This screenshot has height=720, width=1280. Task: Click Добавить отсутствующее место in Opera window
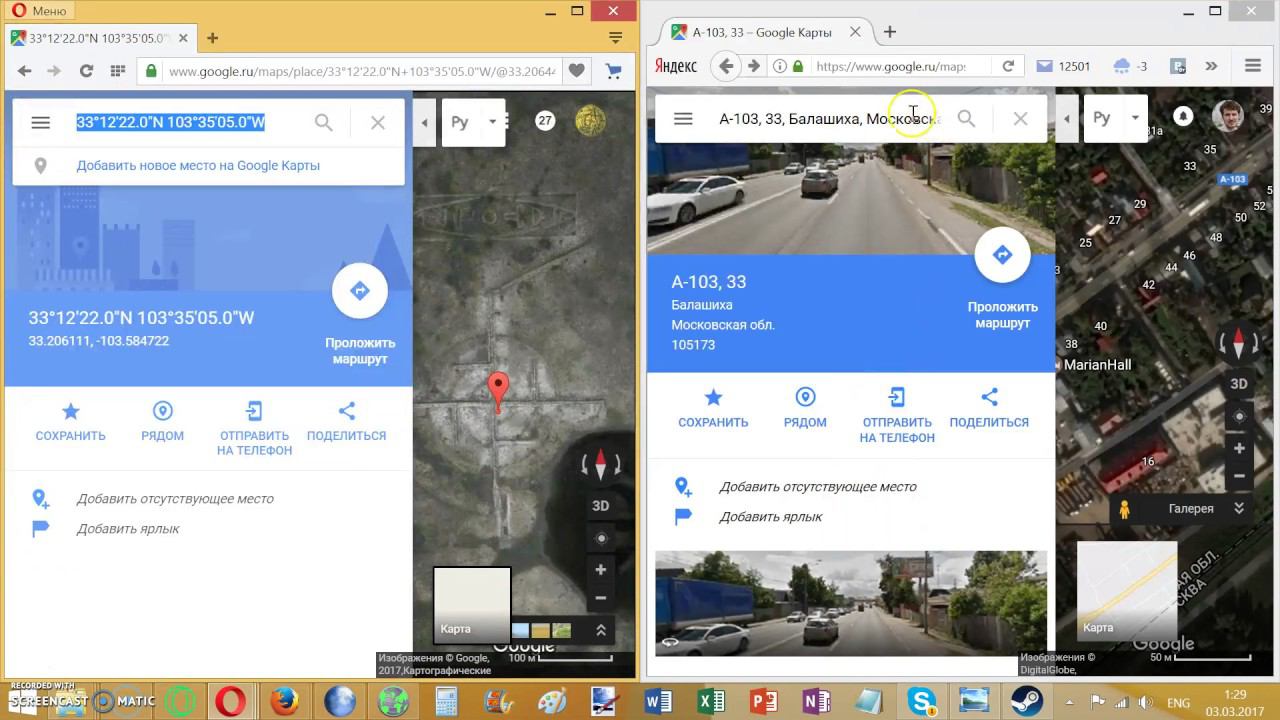pyautogui.click(x=175, y=498)
